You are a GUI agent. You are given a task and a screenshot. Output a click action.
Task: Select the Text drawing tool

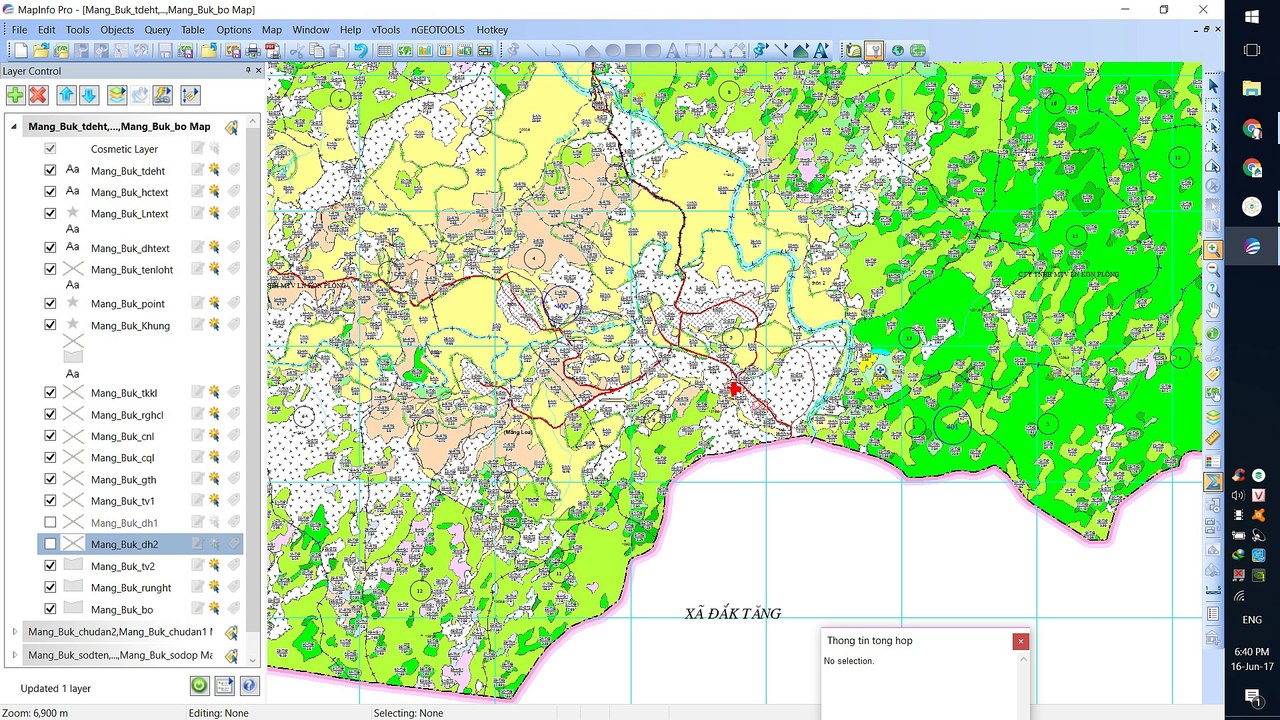(x=673, y=50)
